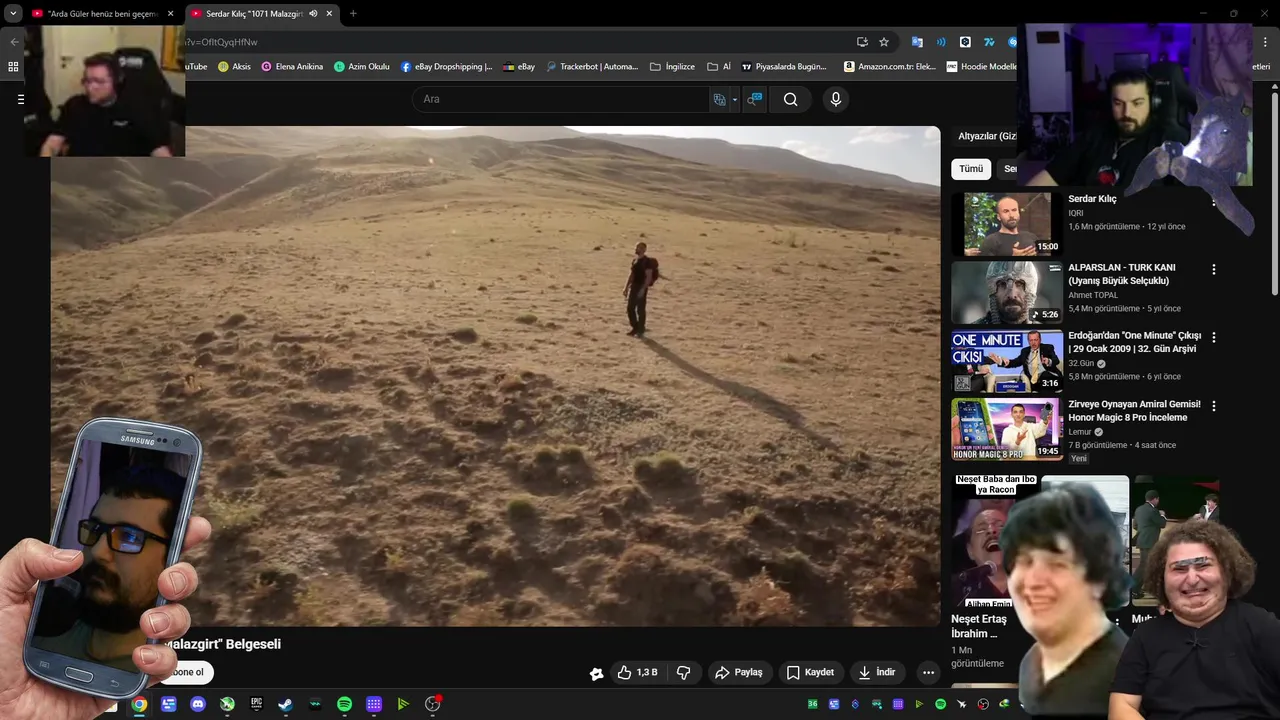
Task: Close the Serdar Kılıç tab
Action: point(329,14)
